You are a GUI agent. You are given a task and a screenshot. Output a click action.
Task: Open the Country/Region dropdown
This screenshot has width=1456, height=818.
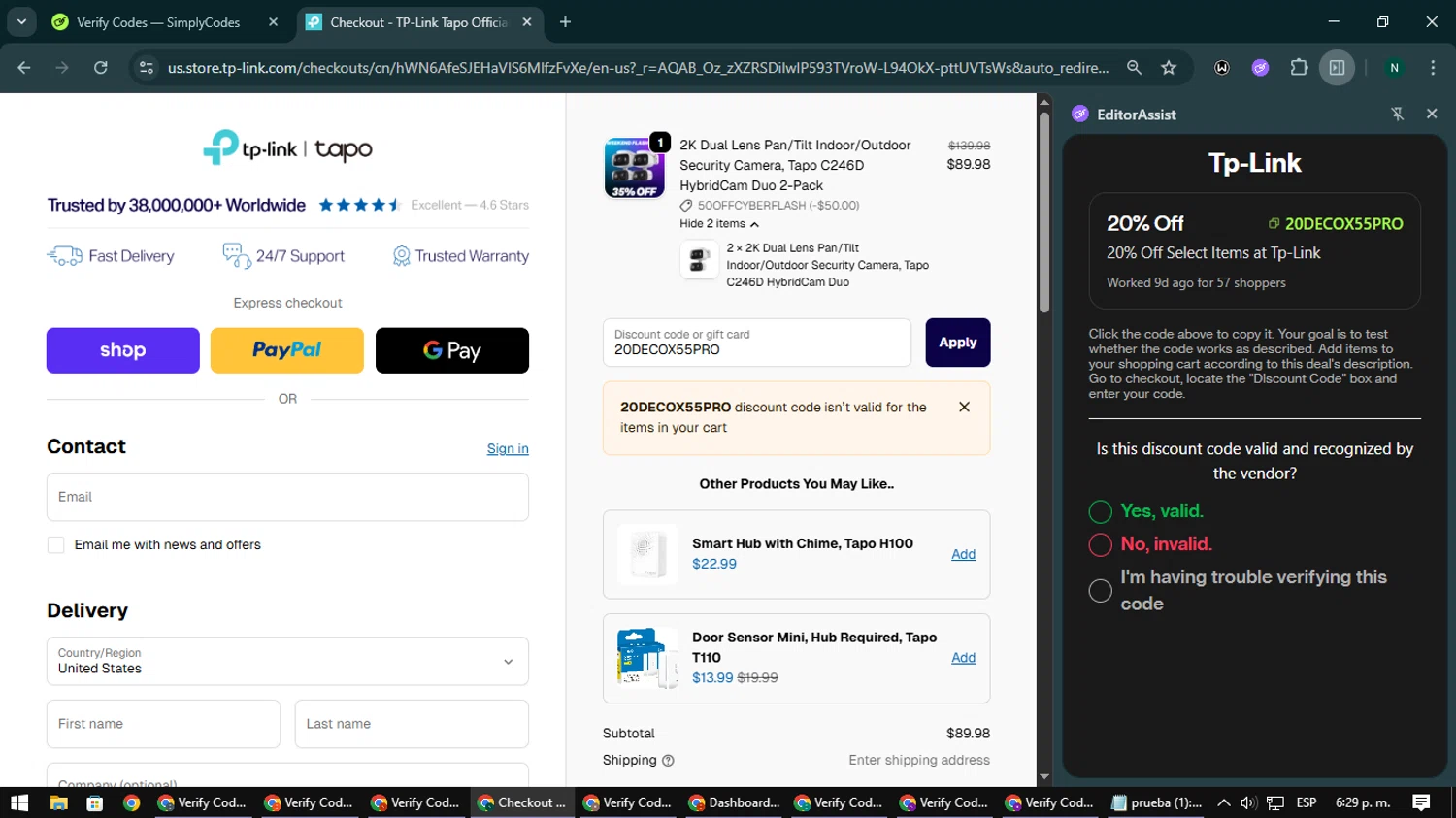[x=287, y=661]
